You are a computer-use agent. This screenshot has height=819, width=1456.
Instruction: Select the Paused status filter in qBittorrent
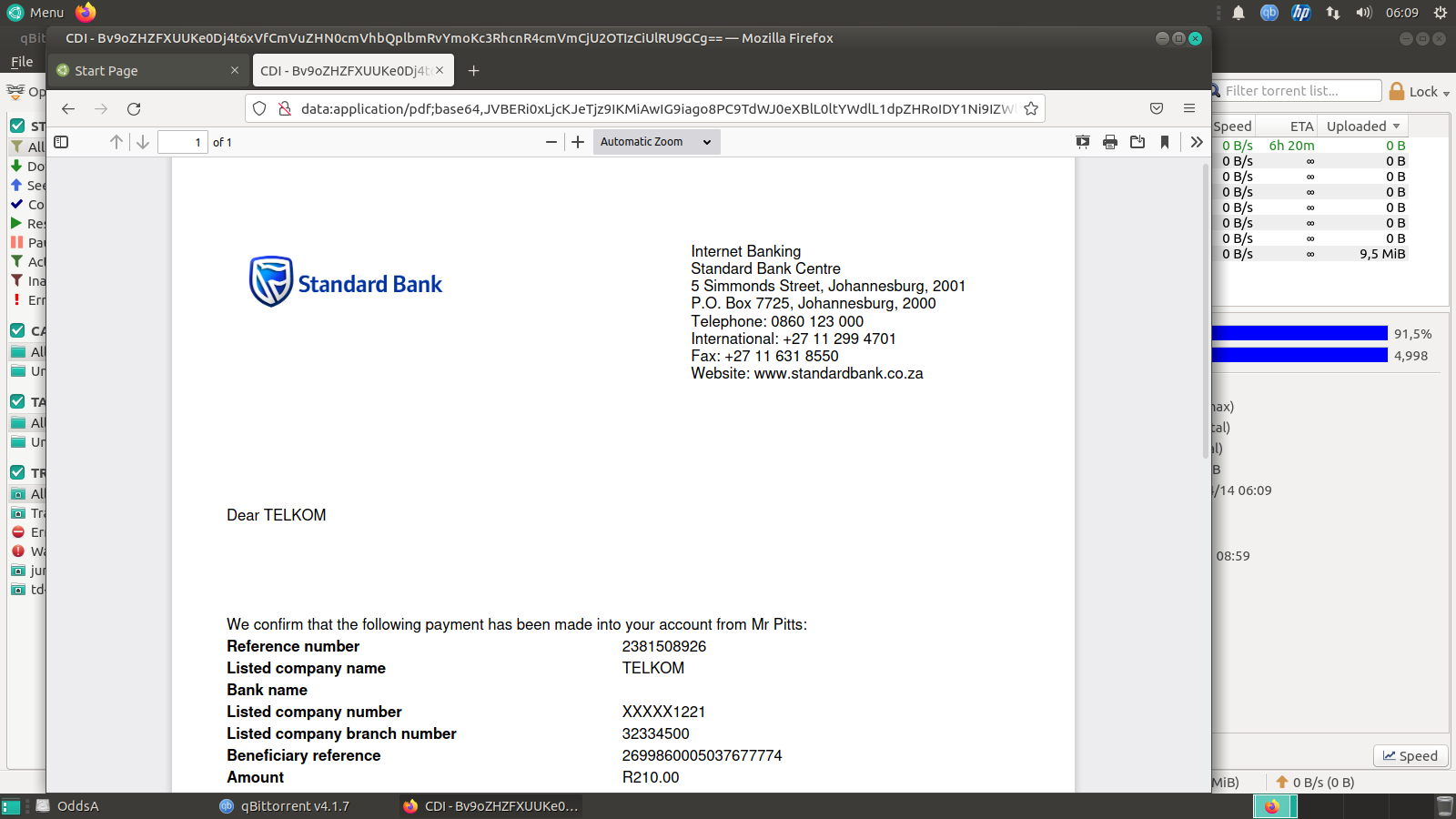click(27, 243)
